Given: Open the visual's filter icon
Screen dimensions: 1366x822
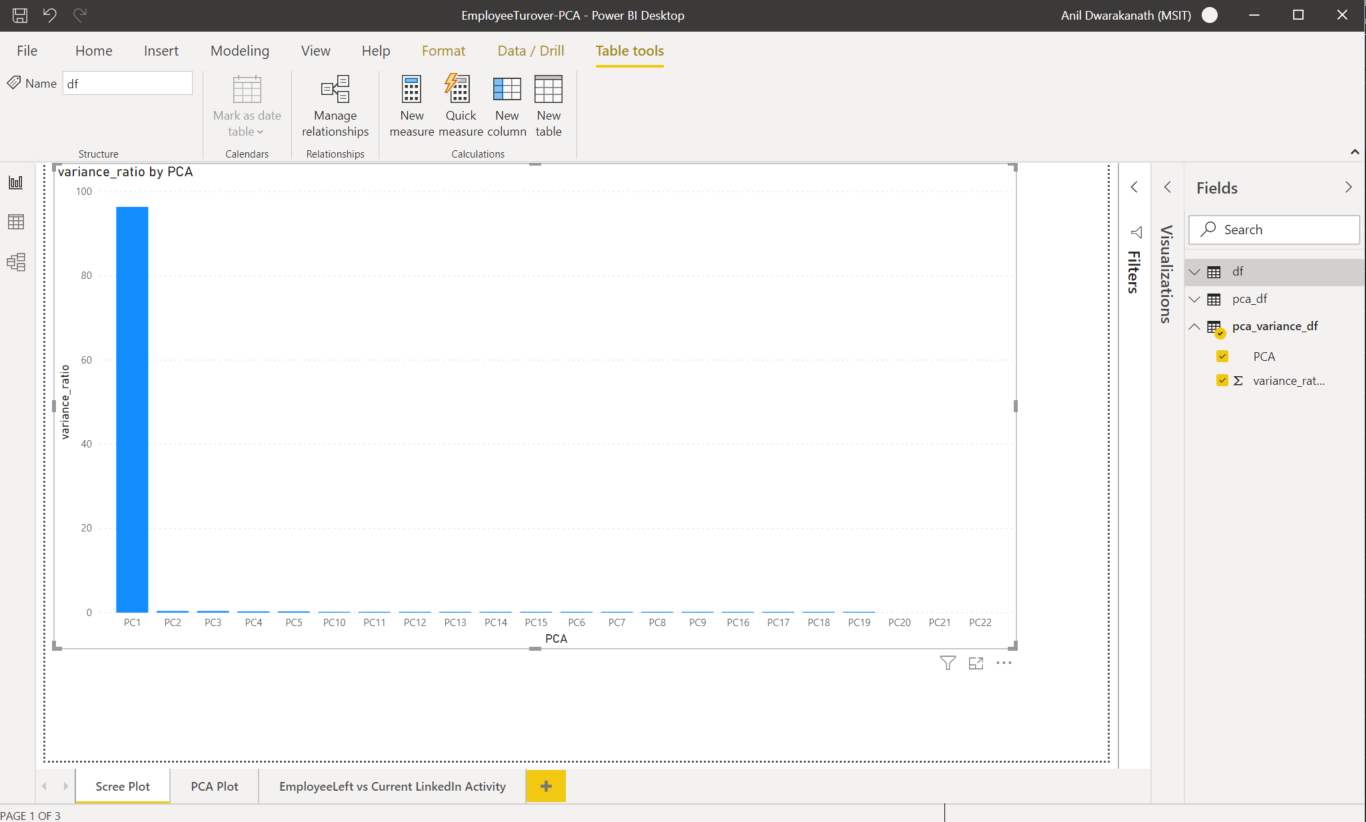Looking at the screenshot, I should (948, 663).
